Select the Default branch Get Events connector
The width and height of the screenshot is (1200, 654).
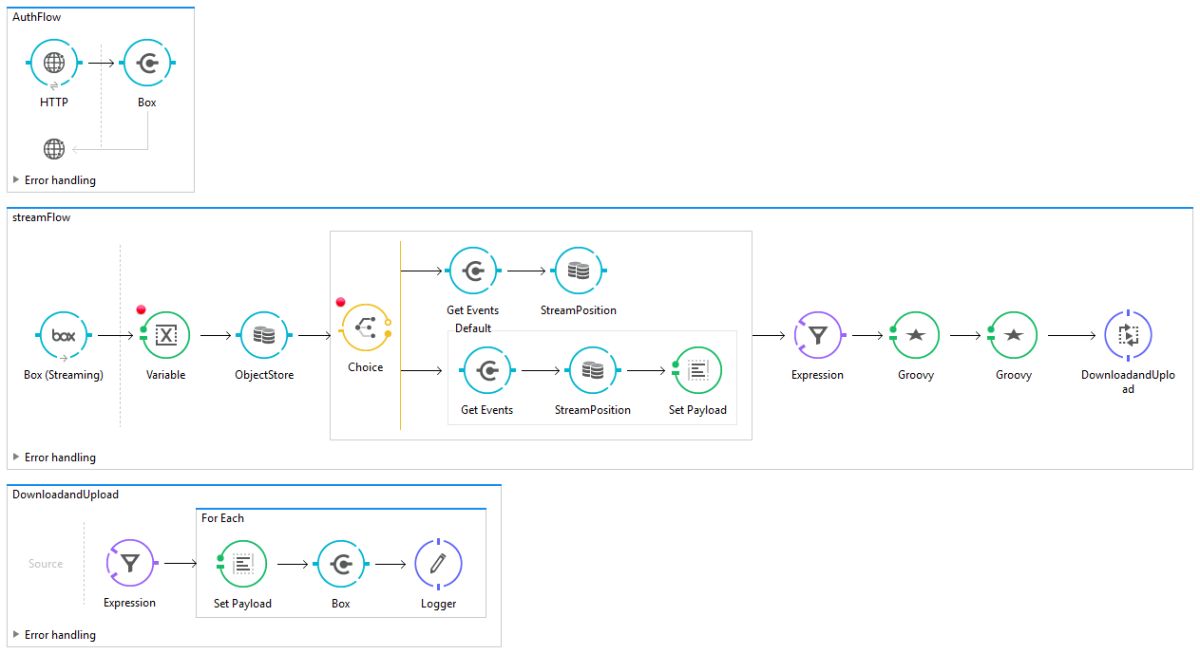(487, 370)
